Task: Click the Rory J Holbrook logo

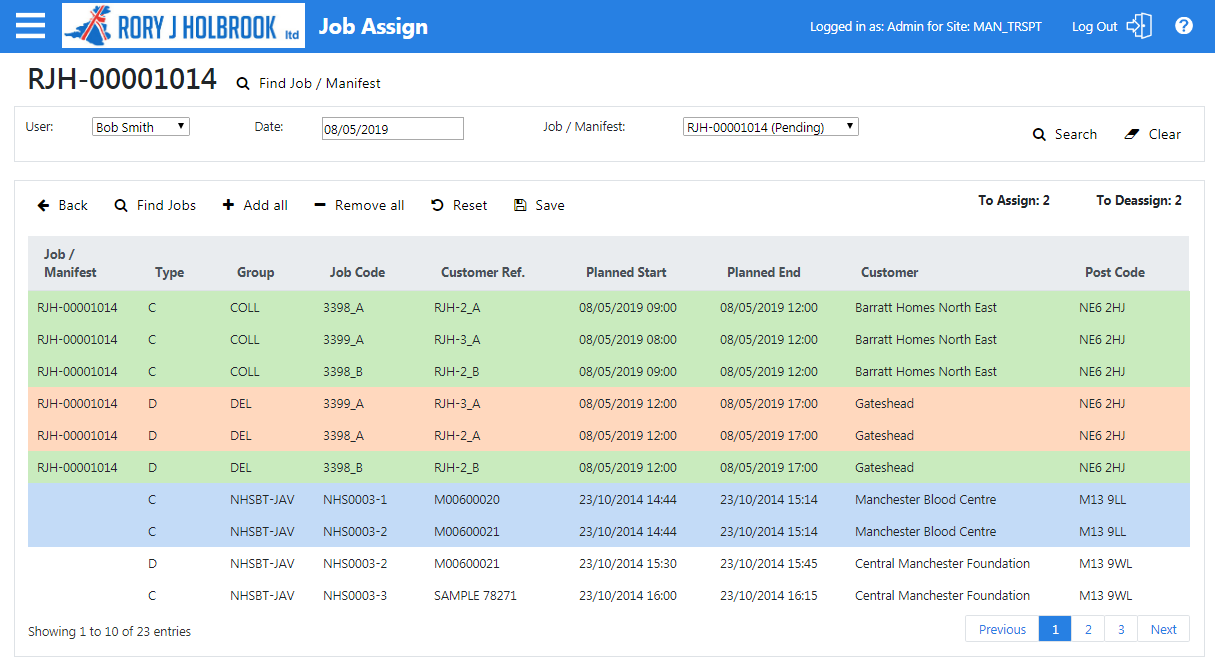Action: click(183, 26)
